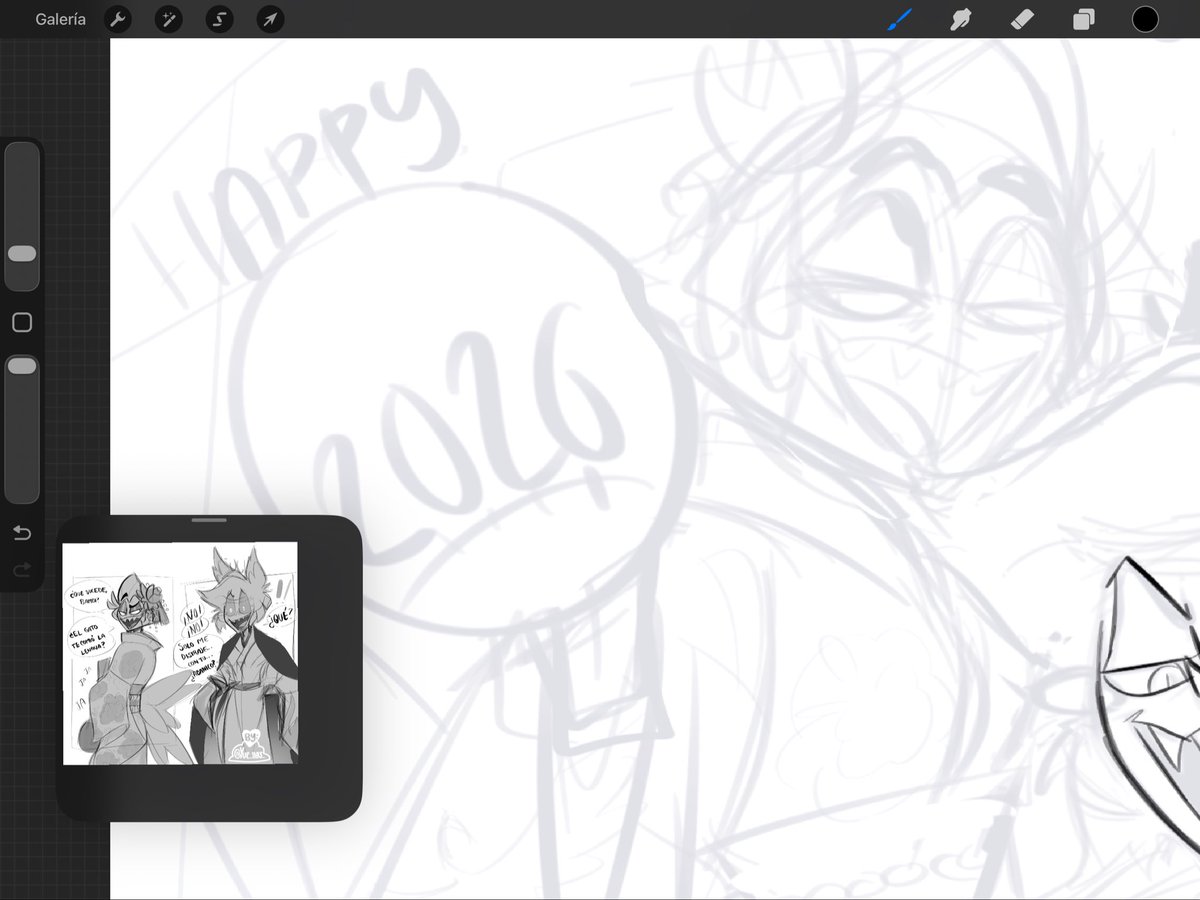Tap the undo arrow

point(22,533)
